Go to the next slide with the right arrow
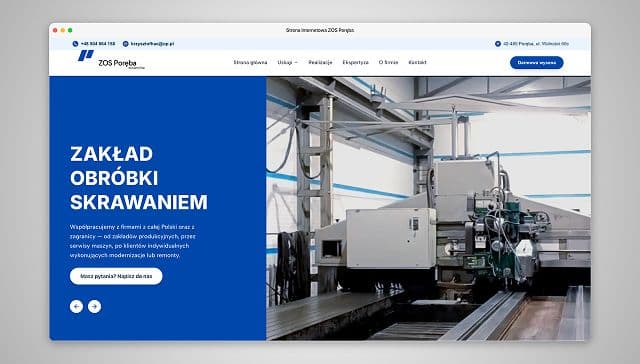The image size is (640, 364). 94,306
